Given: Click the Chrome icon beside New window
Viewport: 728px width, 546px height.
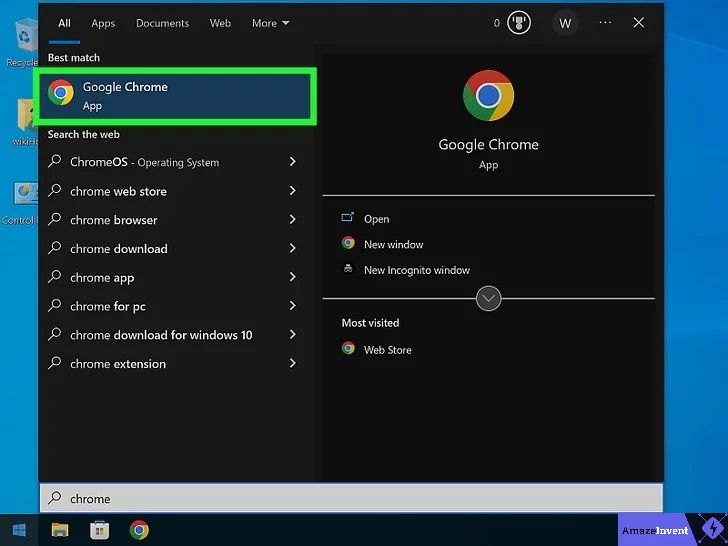Looking at the screenshot, I should point(348,243).
